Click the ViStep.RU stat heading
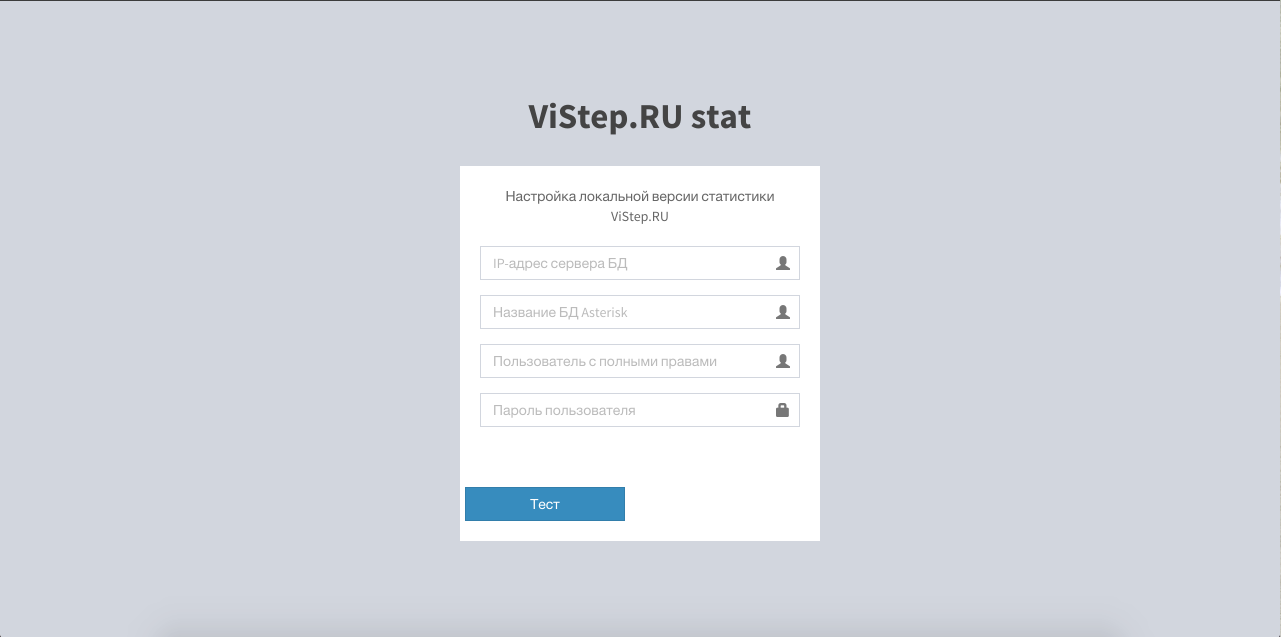 click(640, 117)
